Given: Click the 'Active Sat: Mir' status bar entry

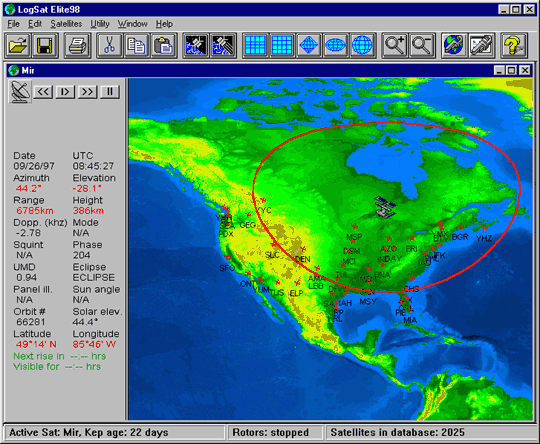Looking at the screenshot, I should coord(114,433).
